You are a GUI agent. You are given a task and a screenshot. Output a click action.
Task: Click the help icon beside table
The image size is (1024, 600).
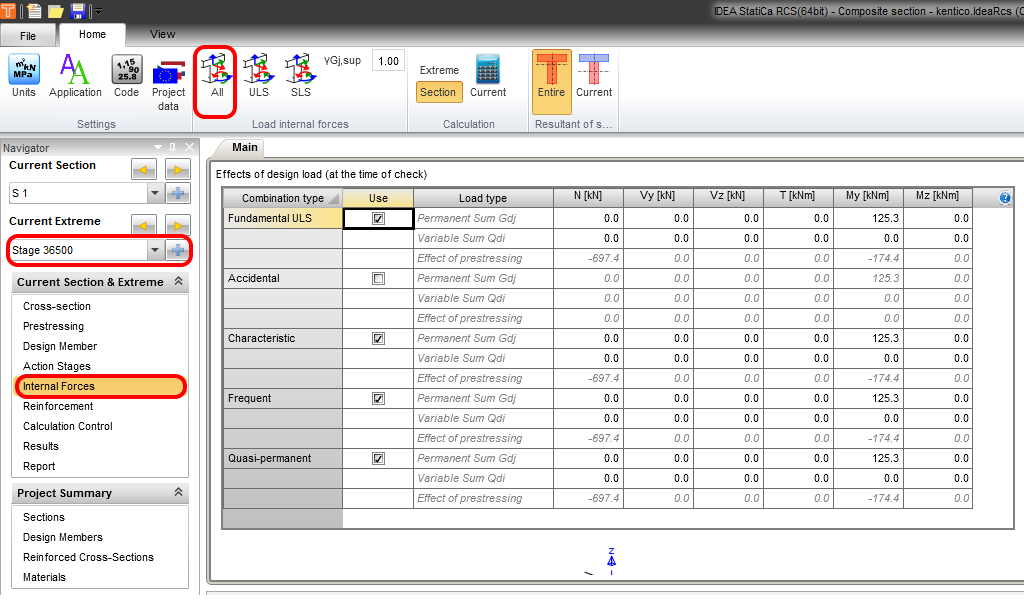click(1005, 198)
